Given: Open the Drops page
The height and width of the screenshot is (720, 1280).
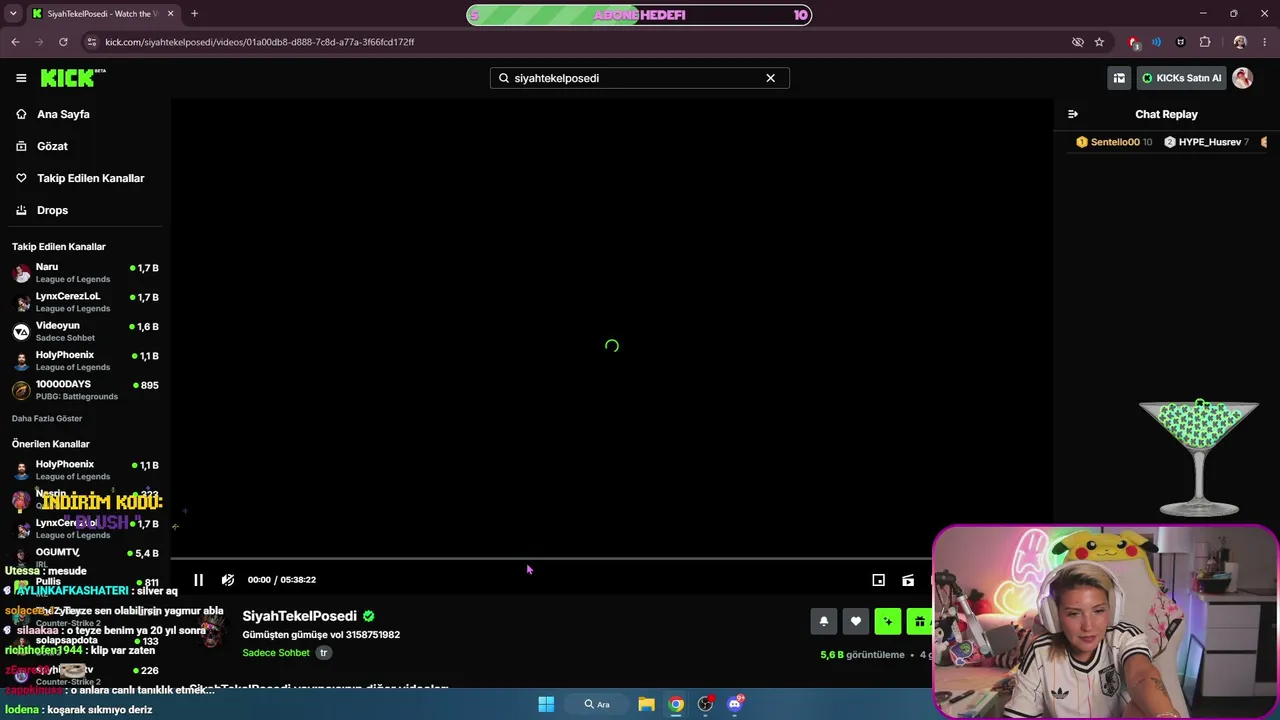Looking at the screenshot, I should coord(52,210).
